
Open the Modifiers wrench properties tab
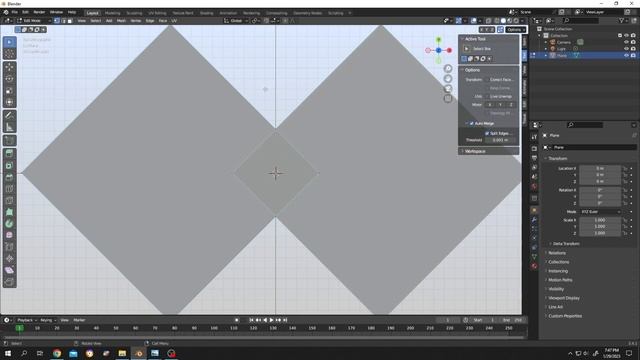(x=534, y=220)
